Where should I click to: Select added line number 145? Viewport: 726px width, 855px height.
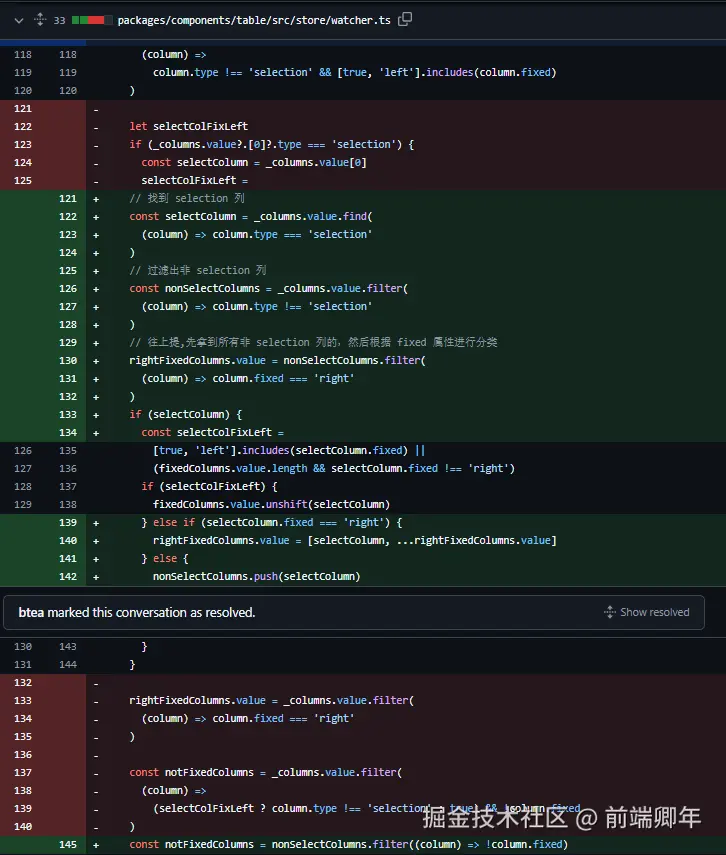[68, 844]
